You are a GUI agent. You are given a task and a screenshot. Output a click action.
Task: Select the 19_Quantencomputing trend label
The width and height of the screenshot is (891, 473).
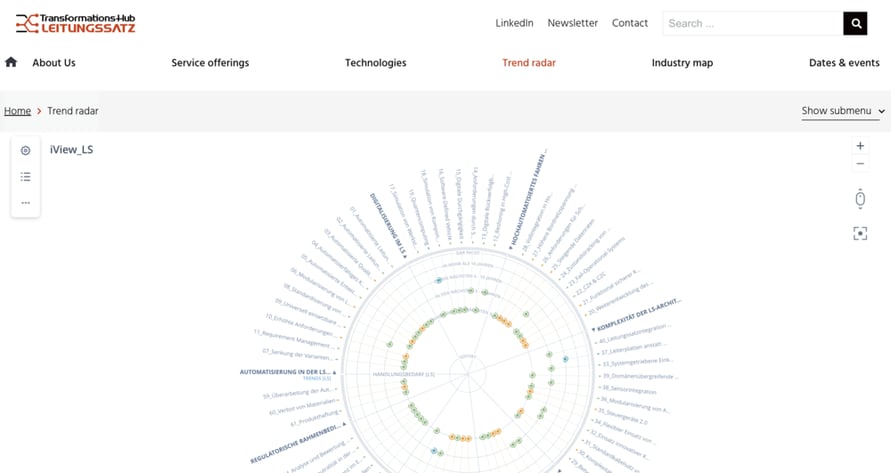[x=419, y=218]
